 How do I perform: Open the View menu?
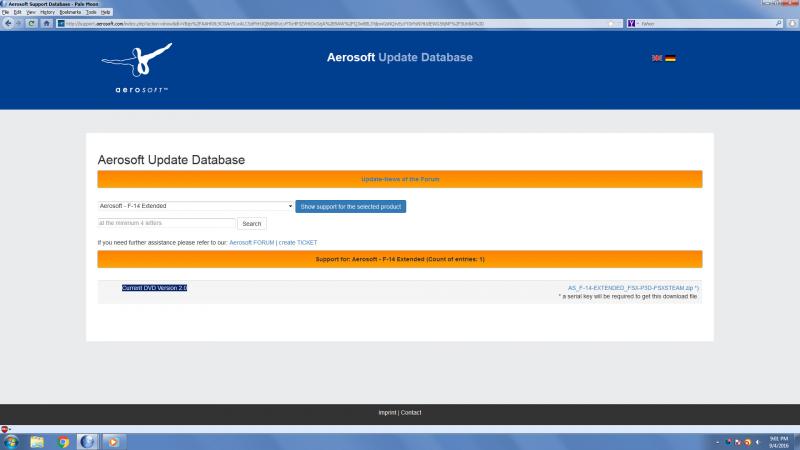tap(31, 12)
